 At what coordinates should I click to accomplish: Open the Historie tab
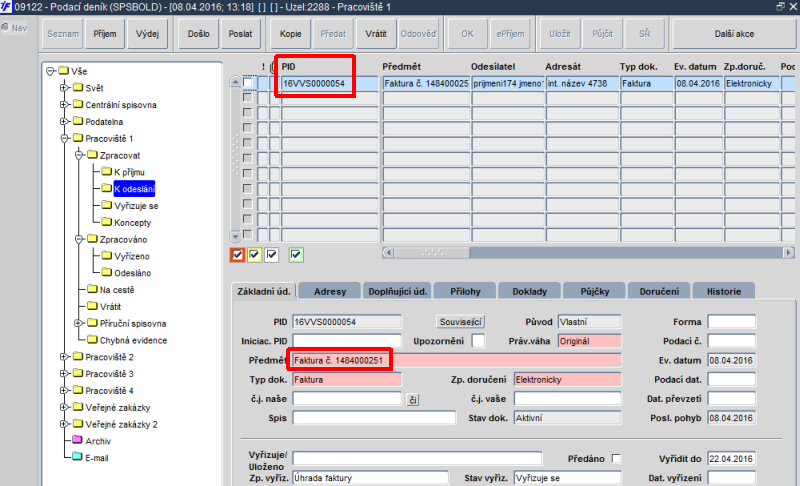click(723, 291)
